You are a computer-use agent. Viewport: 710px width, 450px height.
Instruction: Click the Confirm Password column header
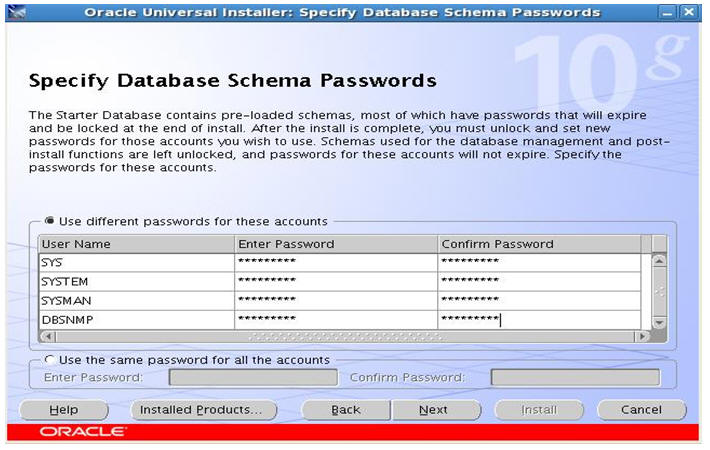538,244
